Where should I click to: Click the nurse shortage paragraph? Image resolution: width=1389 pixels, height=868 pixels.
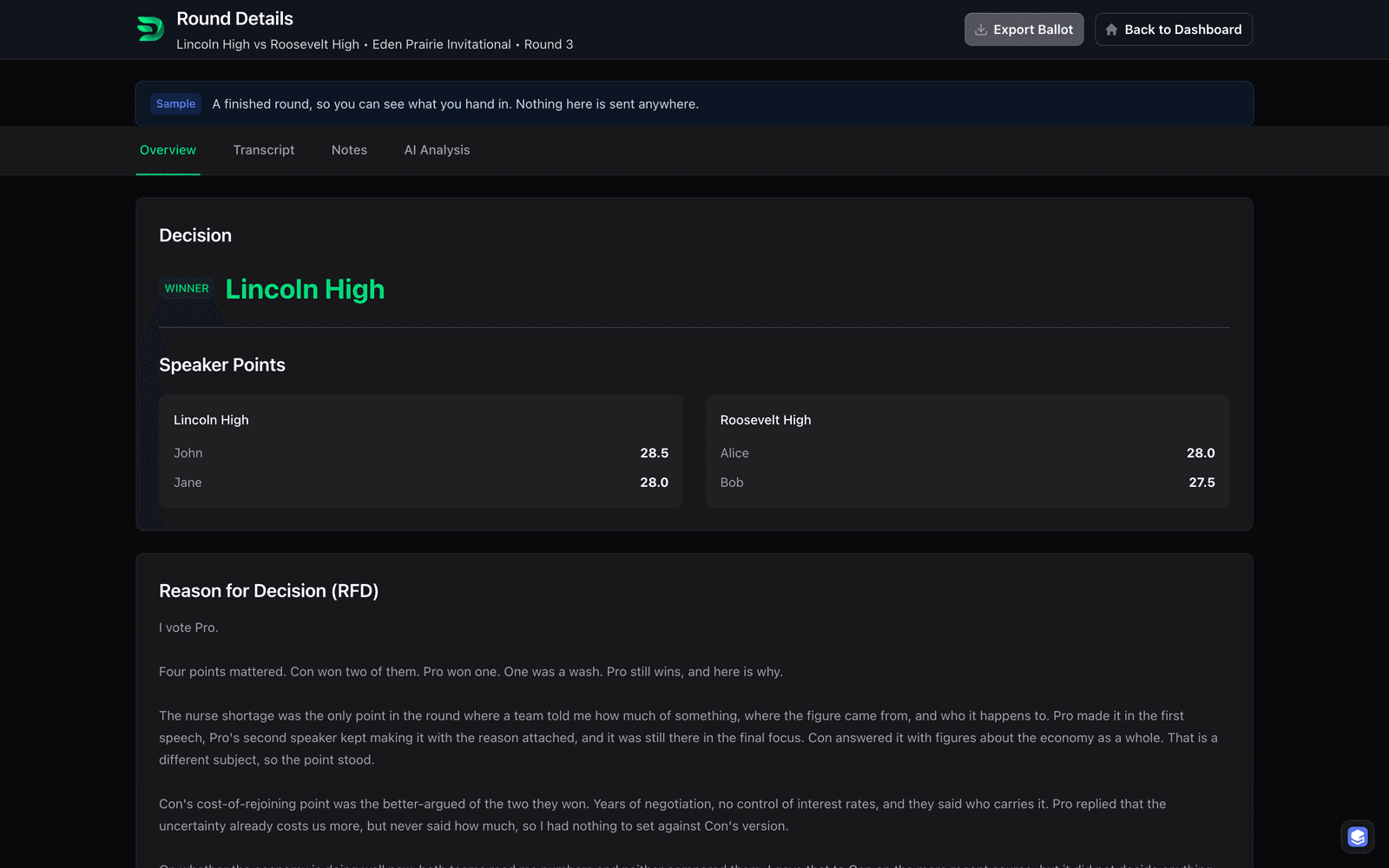pyautogui.click(x=688, y=738)
